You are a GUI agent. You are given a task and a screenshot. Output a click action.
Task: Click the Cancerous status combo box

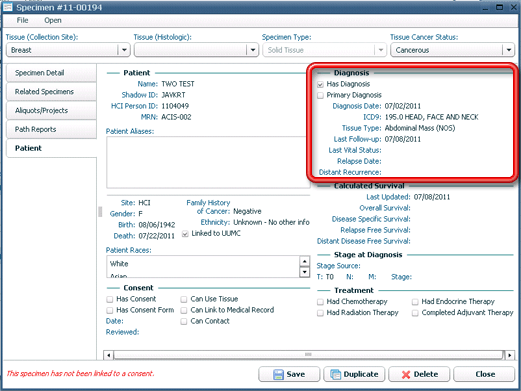[452, 50]
